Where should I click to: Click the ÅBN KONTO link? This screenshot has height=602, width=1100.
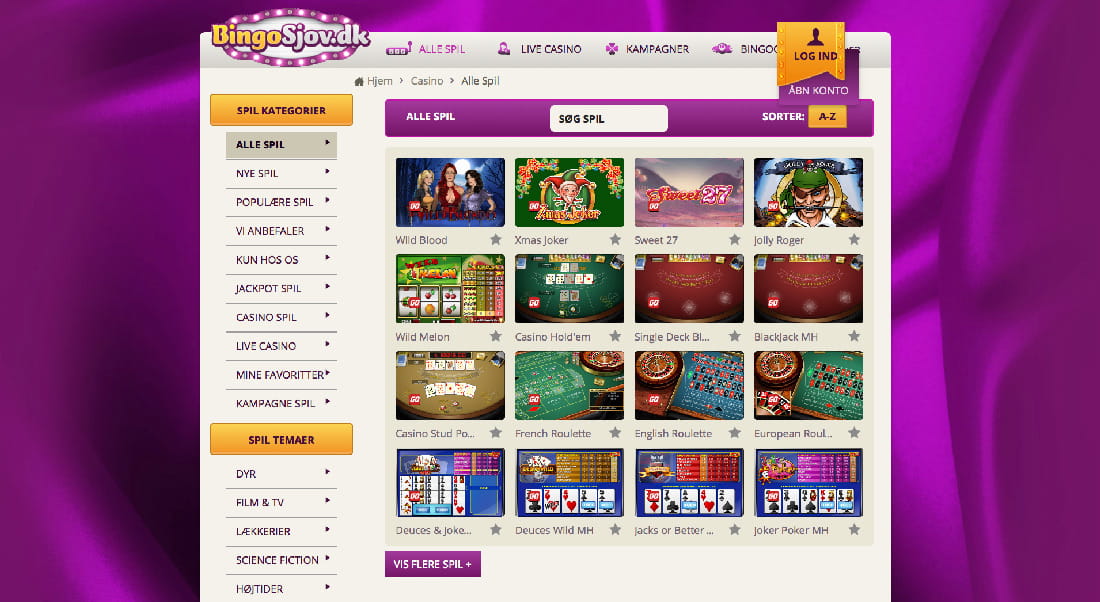[818, 90]
